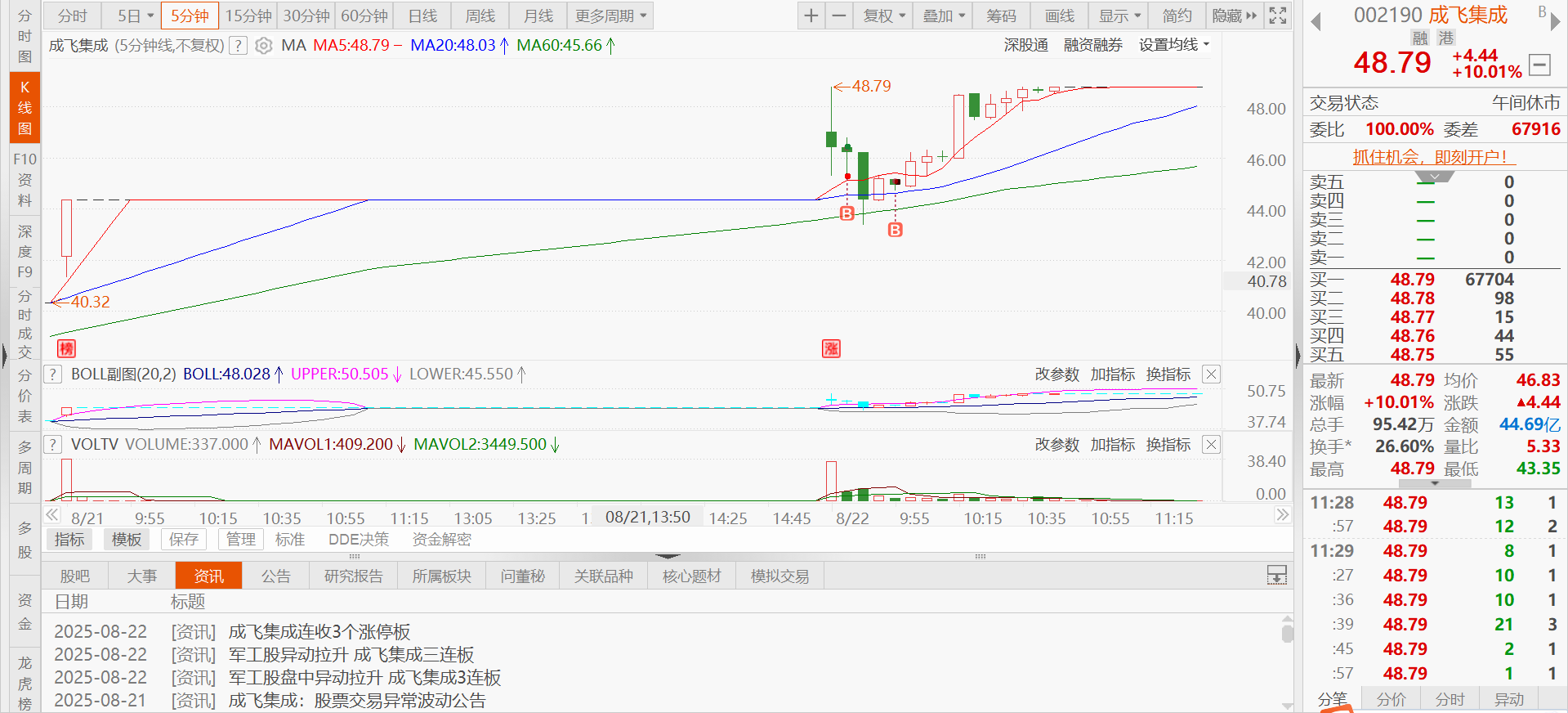The image size is (1568, 713).
Task: Open 叠加 dropdown
Action: 943,16
